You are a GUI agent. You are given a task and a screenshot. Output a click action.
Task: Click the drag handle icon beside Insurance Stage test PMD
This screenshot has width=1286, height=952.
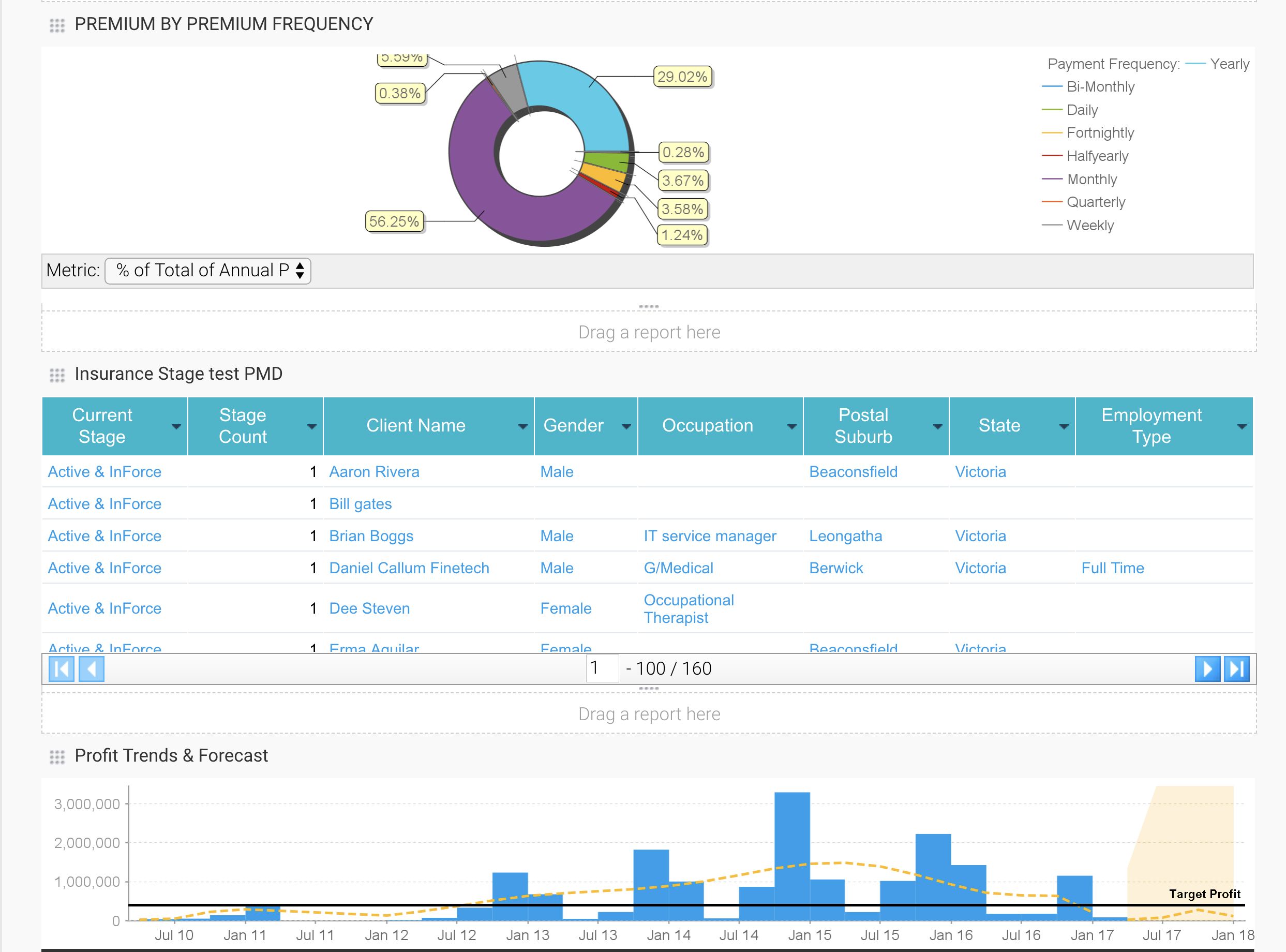(x=57, y=375)
